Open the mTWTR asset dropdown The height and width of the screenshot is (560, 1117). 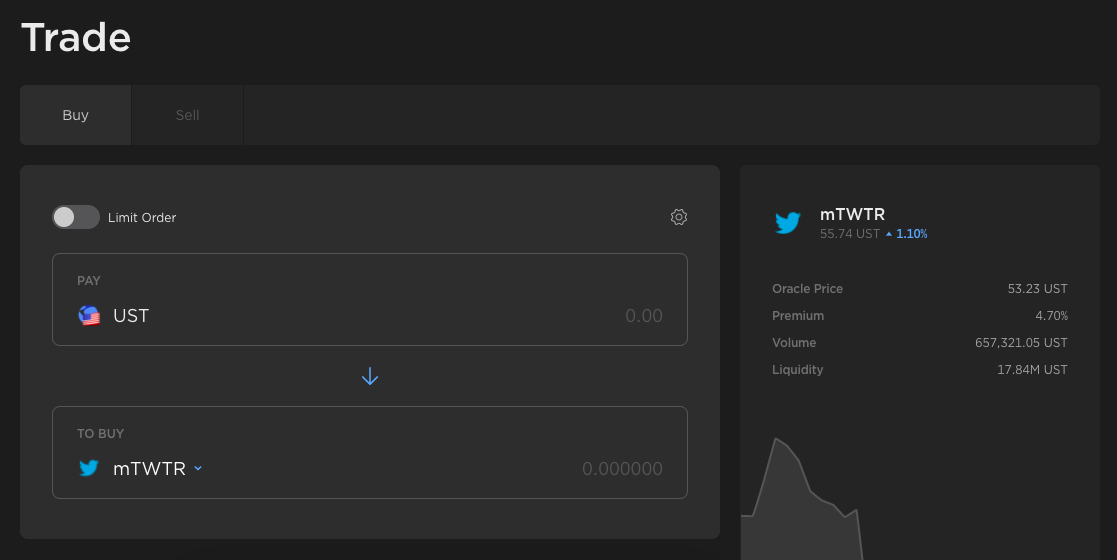tap(157, 468)
